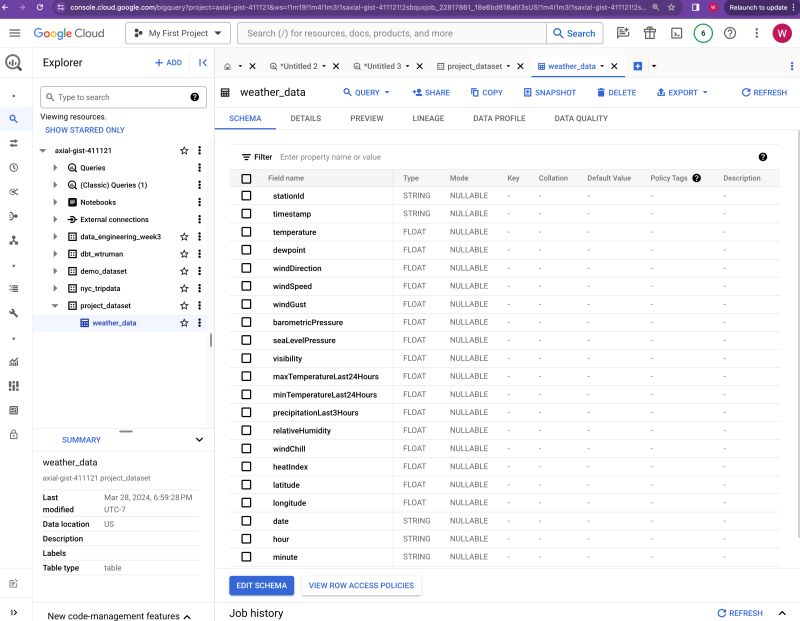Screen dimensions: 800x621
Task: Check the stationId field checkbox
Action: [246, 195]
